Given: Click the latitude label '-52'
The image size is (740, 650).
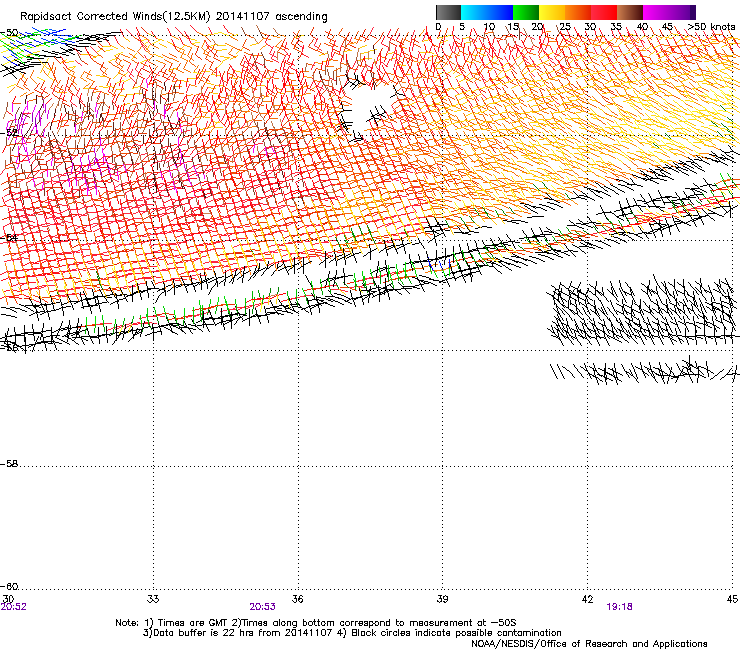Looking at the screenshot, I should 9,133.
